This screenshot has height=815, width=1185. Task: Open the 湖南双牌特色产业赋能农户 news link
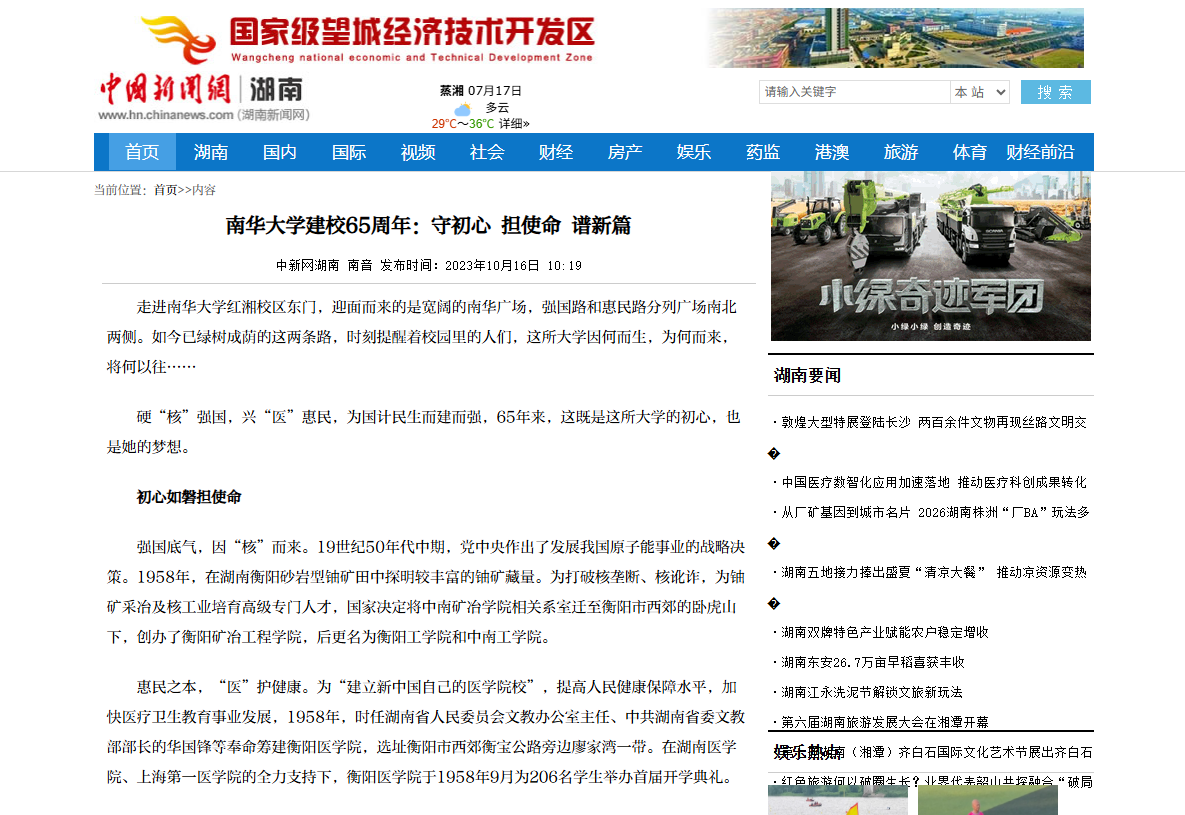(885, 632)
